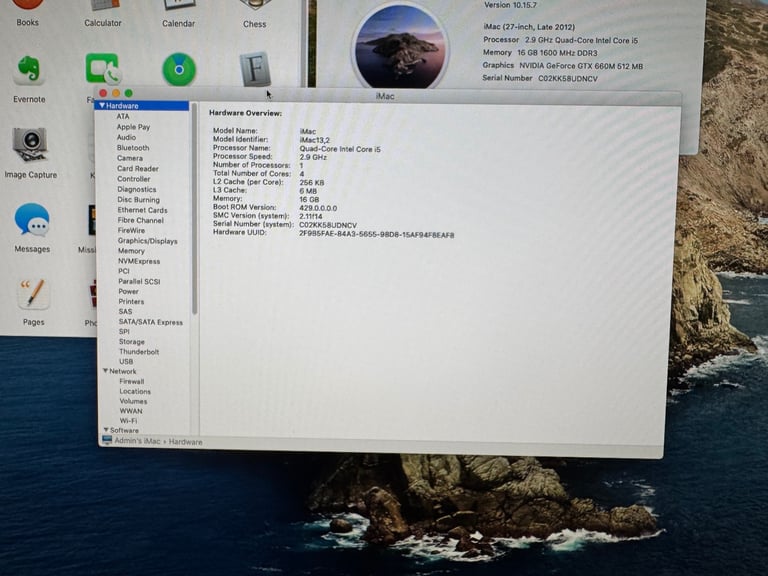This screenshot has height=576, width=768.
Task: Click Admin's iMac in path bar
Action: point(137,441)
